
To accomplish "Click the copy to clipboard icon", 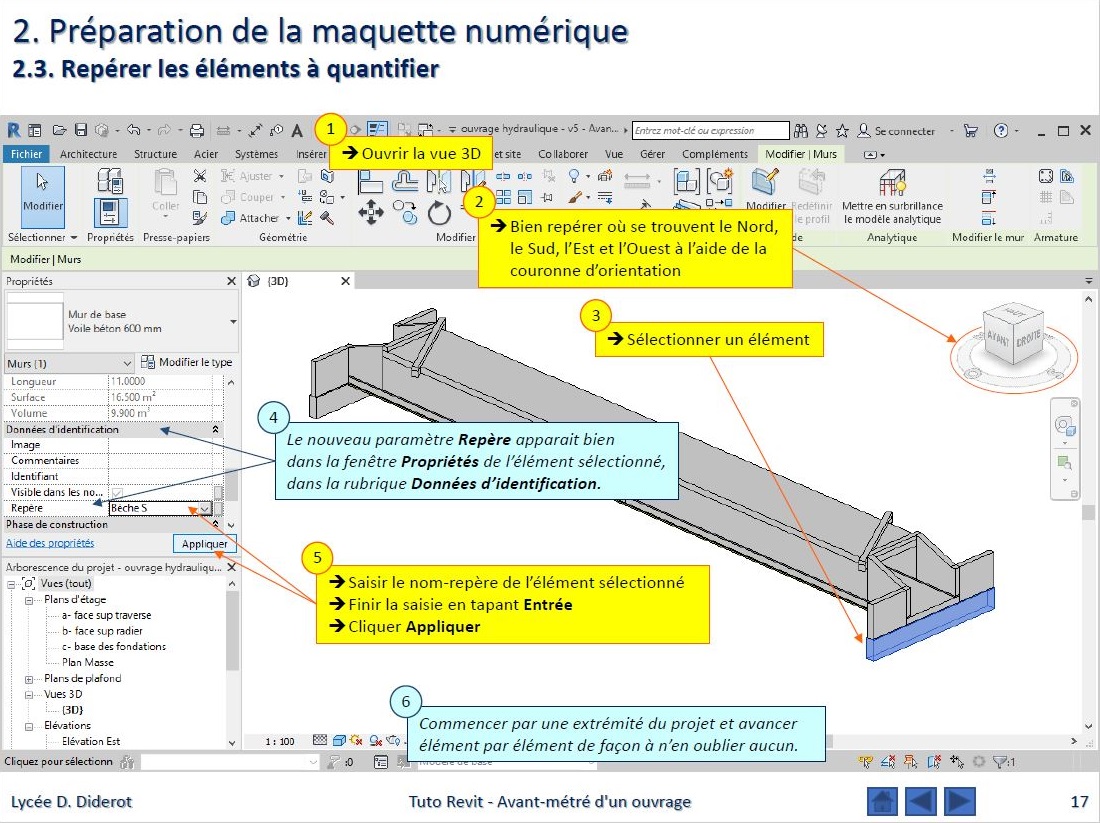I will [200, 197].
